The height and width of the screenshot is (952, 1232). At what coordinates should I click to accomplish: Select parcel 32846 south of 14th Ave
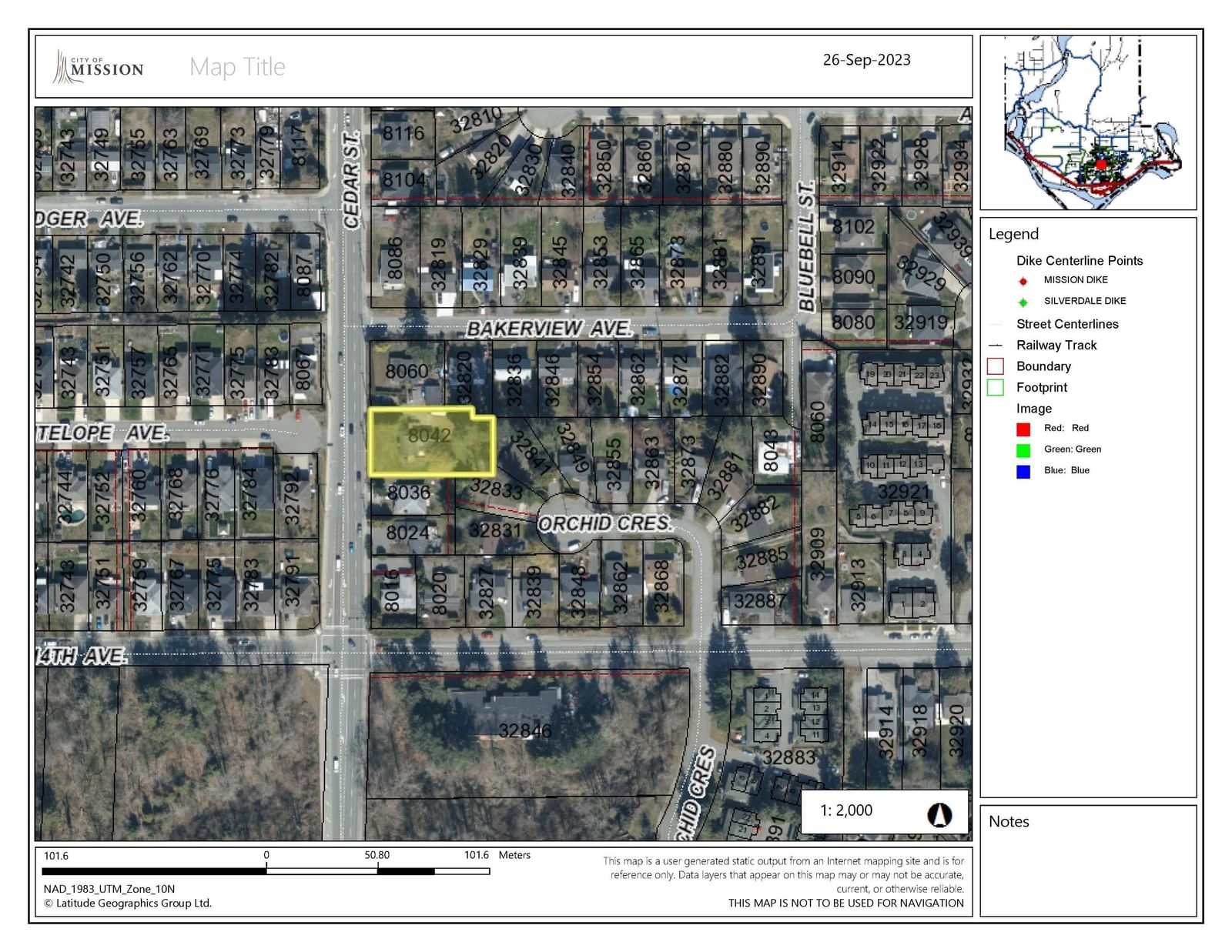click(525, 730)
